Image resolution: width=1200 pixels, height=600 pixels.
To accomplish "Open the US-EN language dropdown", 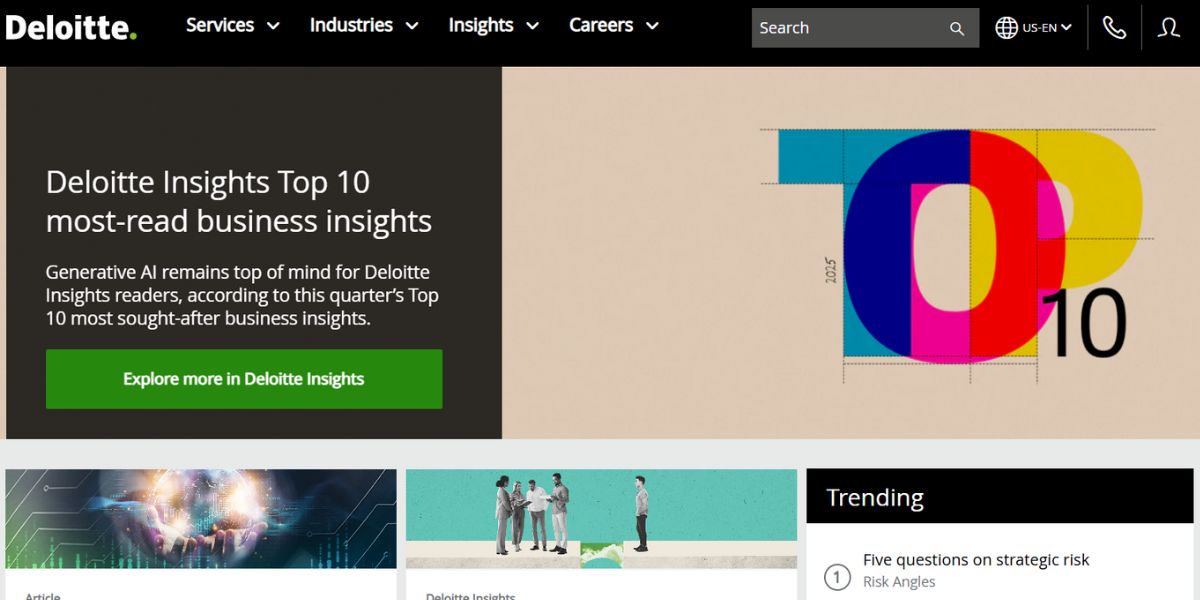I will (1047, 28).
